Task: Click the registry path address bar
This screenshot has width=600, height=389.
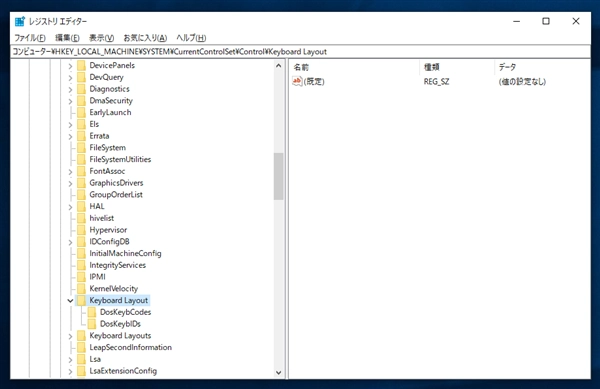Action: (x=300, y=52)
